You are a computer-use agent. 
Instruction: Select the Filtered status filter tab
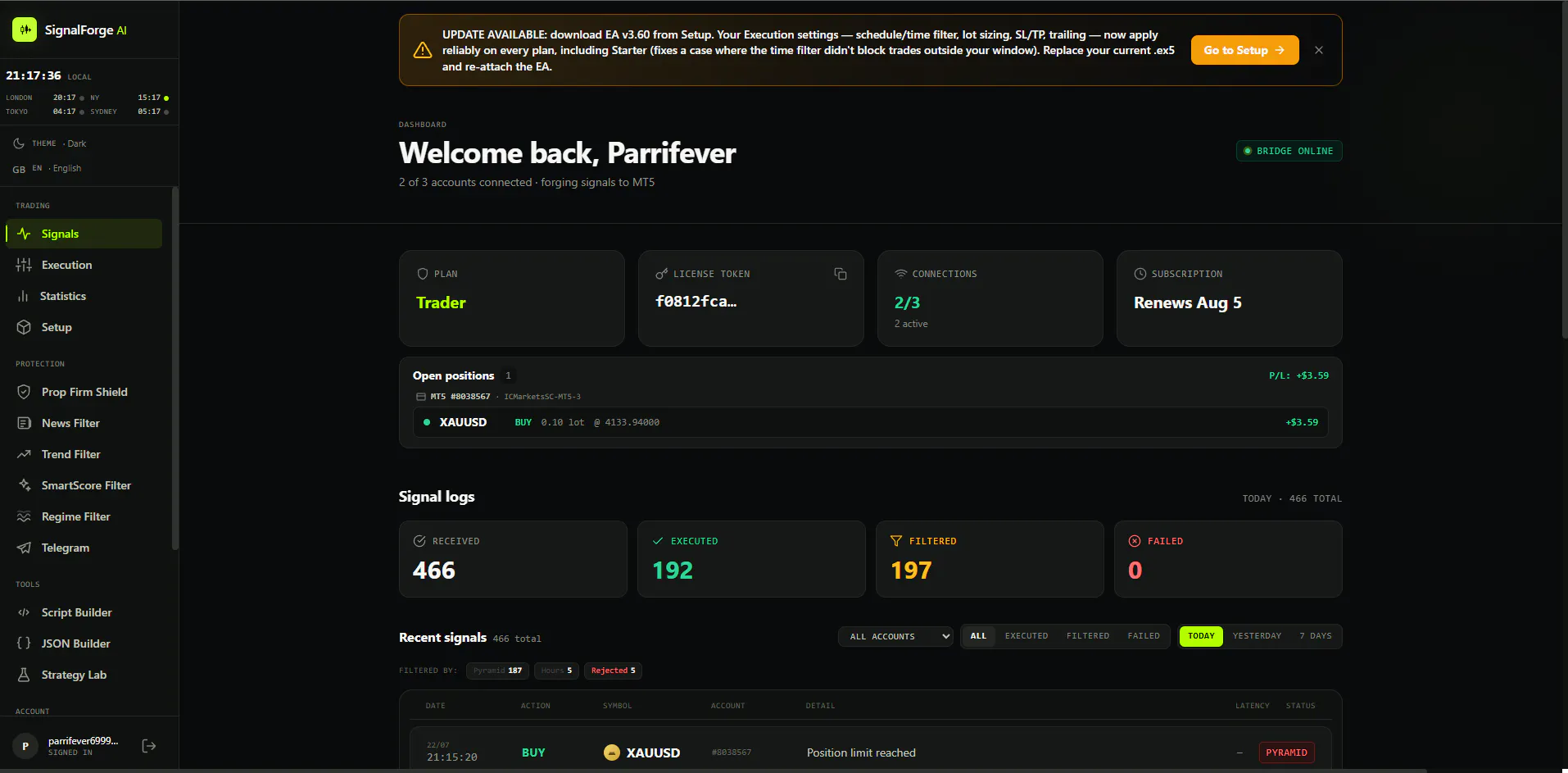(1088, 636)
